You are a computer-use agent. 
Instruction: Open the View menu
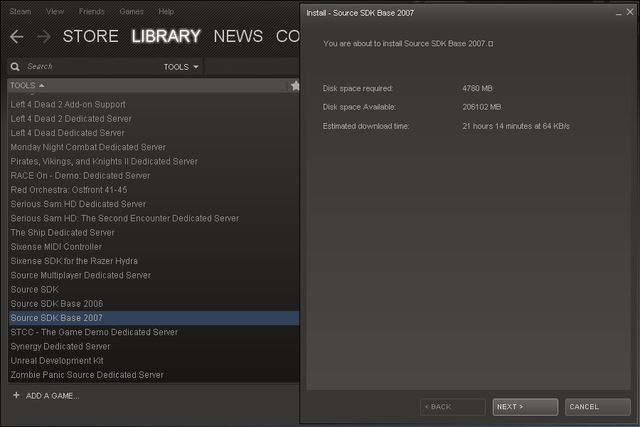55,11
